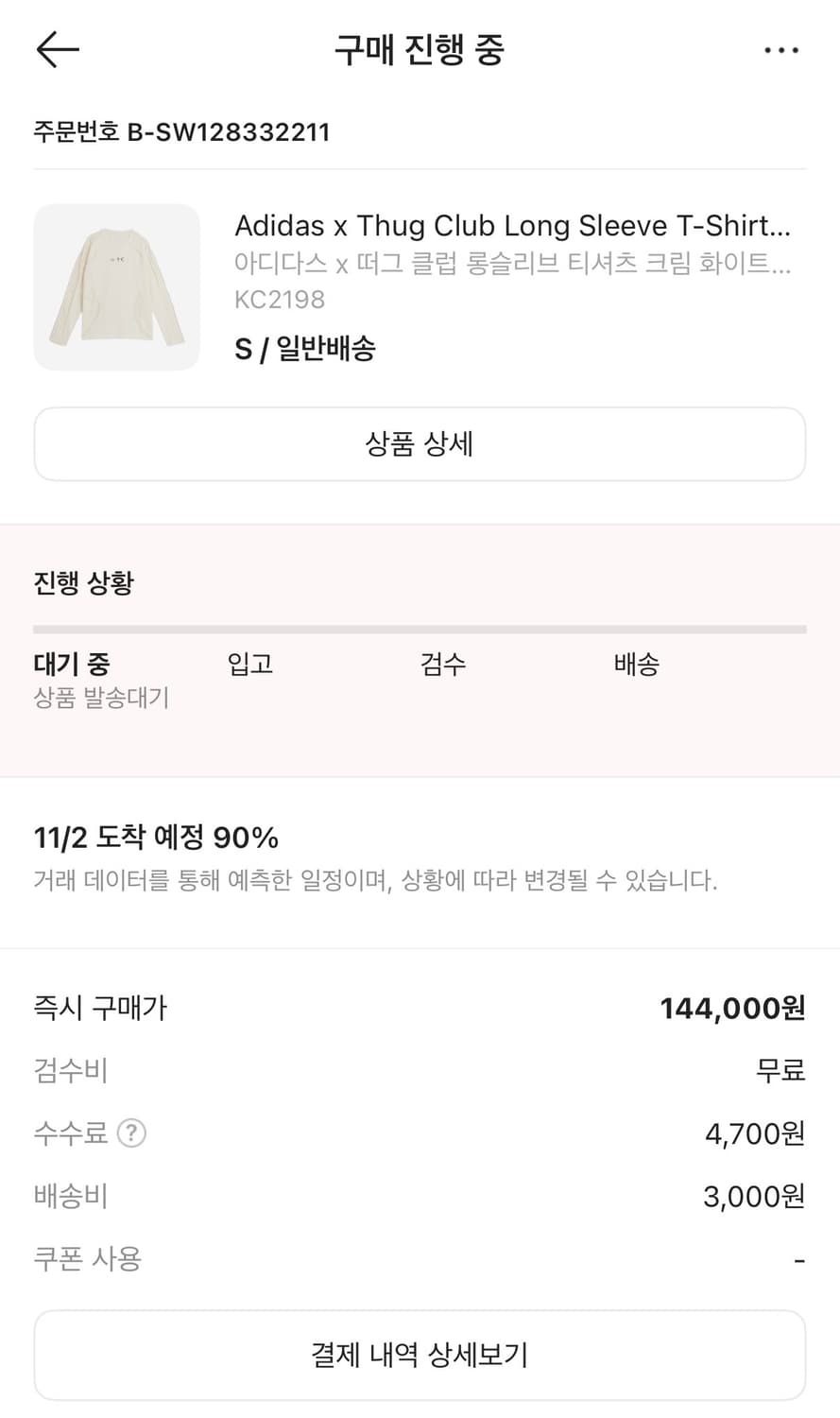This screenshot has height=1418, width=840.
Task: Tap the 쿠폰 사용 row label
Action: (88, 1259)
